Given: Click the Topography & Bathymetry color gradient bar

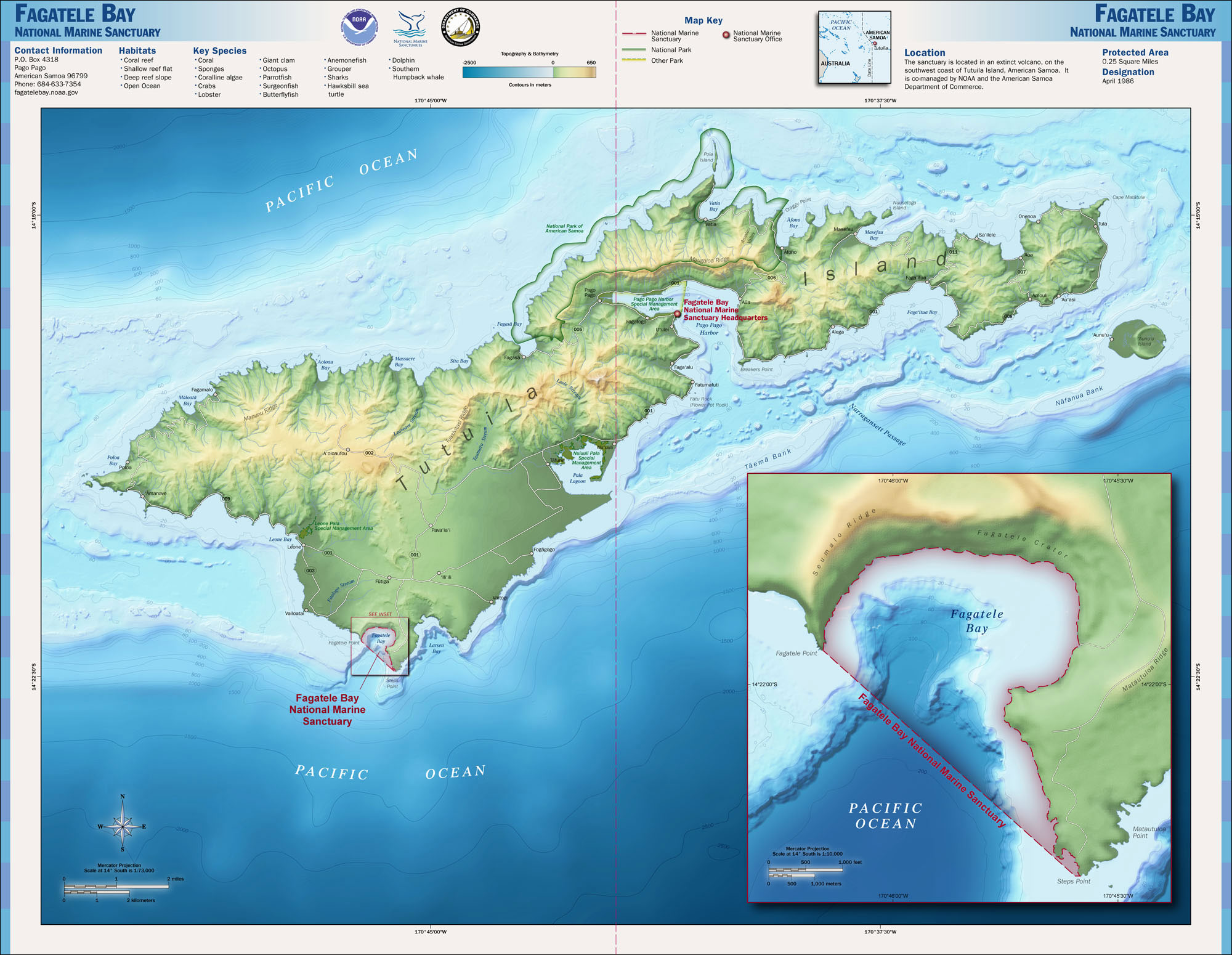Looking at the screenshot, I should 529,72.
